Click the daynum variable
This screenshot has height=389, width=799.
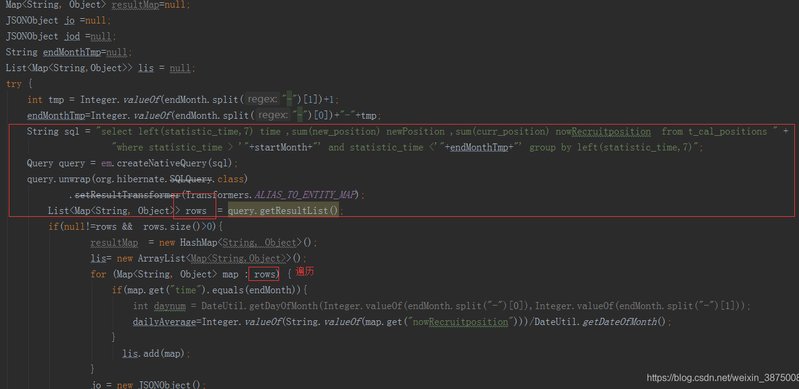point(169,306)
